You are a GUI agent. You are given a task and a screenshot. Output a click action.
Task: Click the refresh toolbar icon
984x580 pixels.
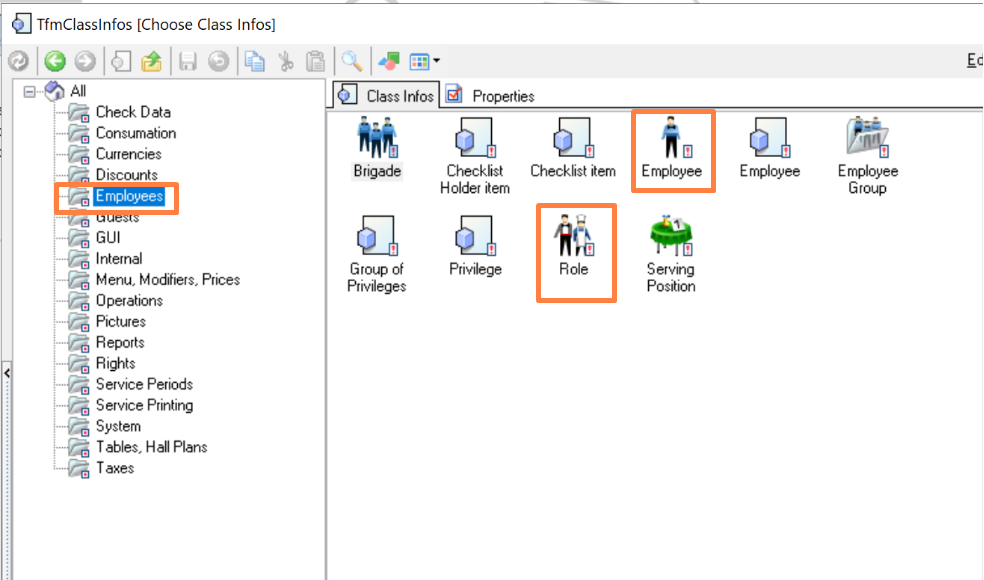[19, 61]
